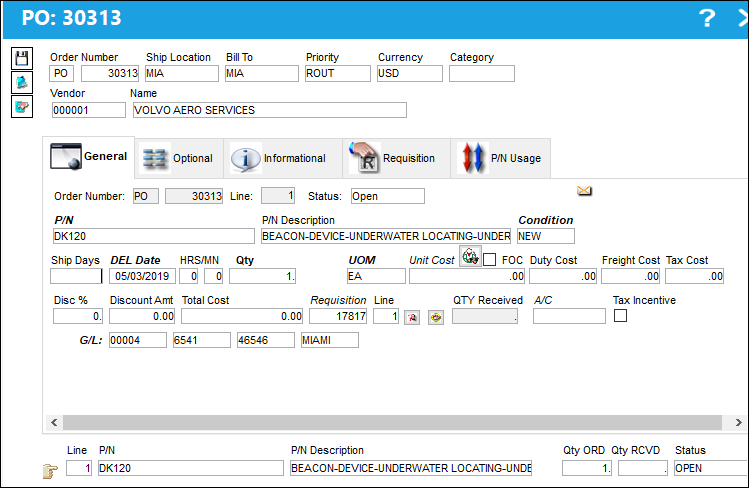Click the save floppy disk icon
The width and height of the screenshot is (749, 488).
pos(22,58)
